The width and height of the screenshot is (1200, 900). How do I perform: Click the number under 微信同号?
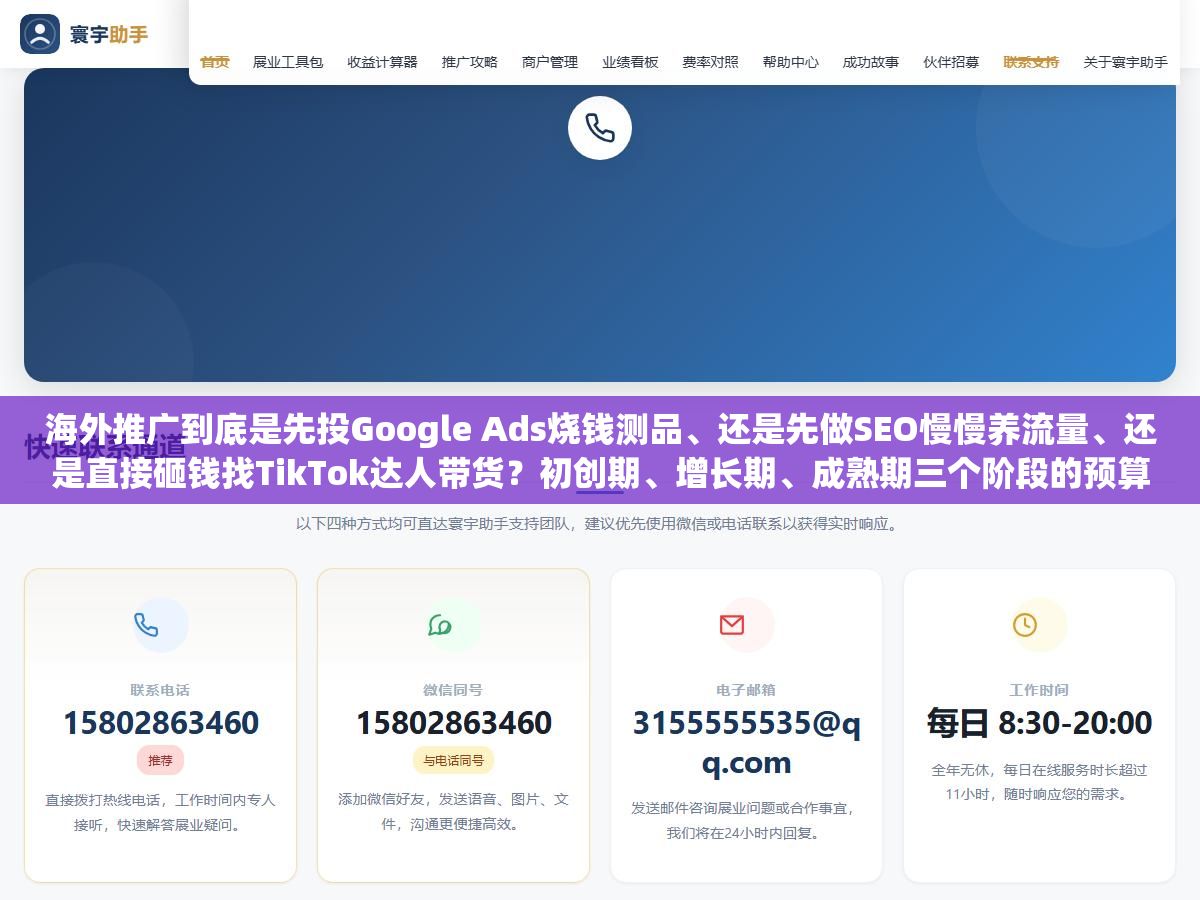453,722
